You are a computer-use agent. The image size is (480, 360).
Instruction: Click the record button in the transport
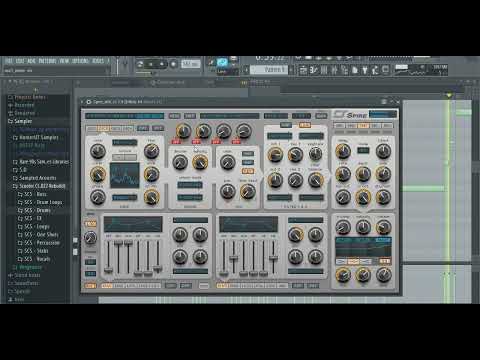pyautogui.click(x=173, y=64)
